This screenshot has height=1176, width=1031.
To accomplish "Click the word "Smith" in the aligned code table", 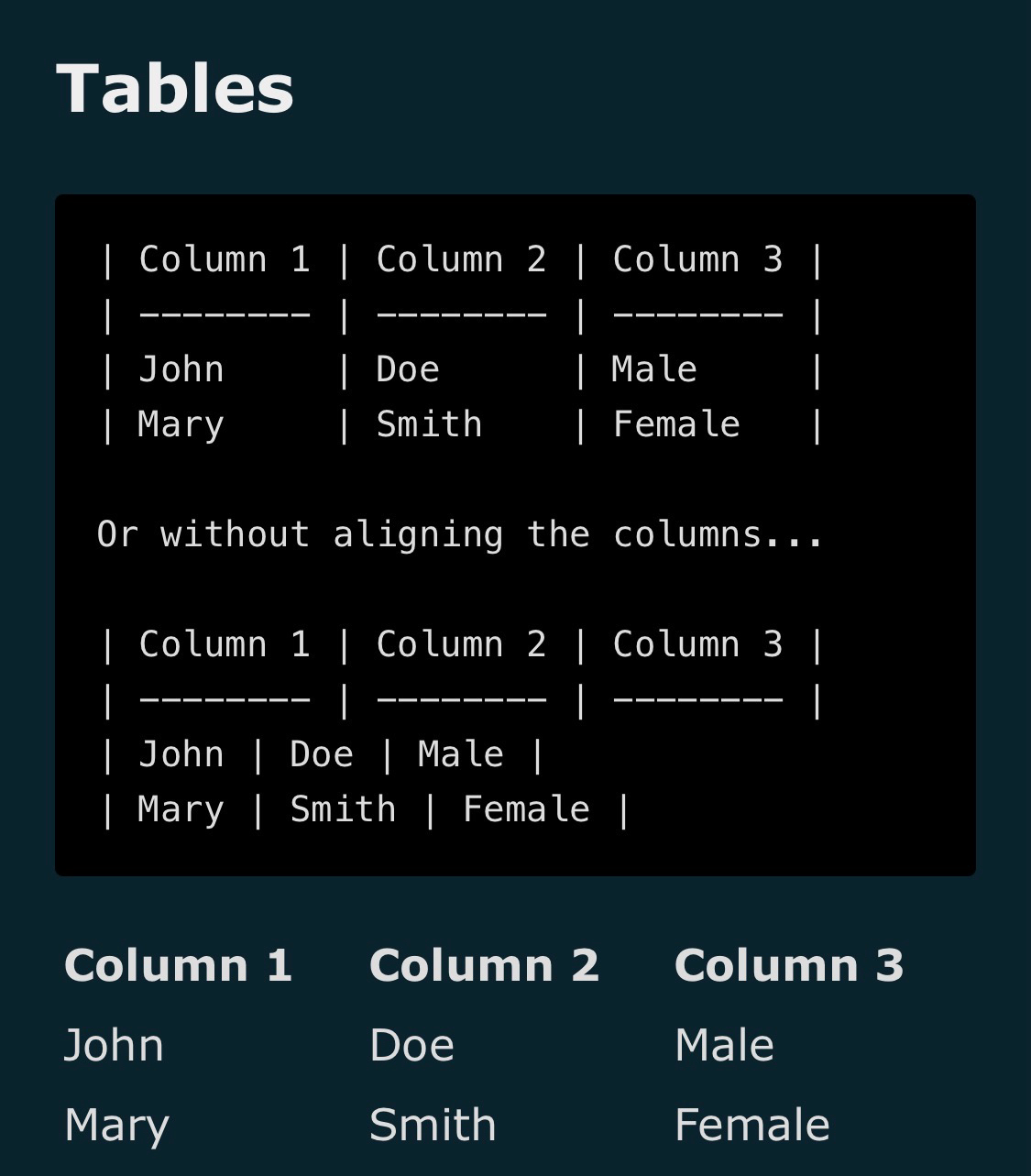I will pyautogui.click(x=429, y=425).
